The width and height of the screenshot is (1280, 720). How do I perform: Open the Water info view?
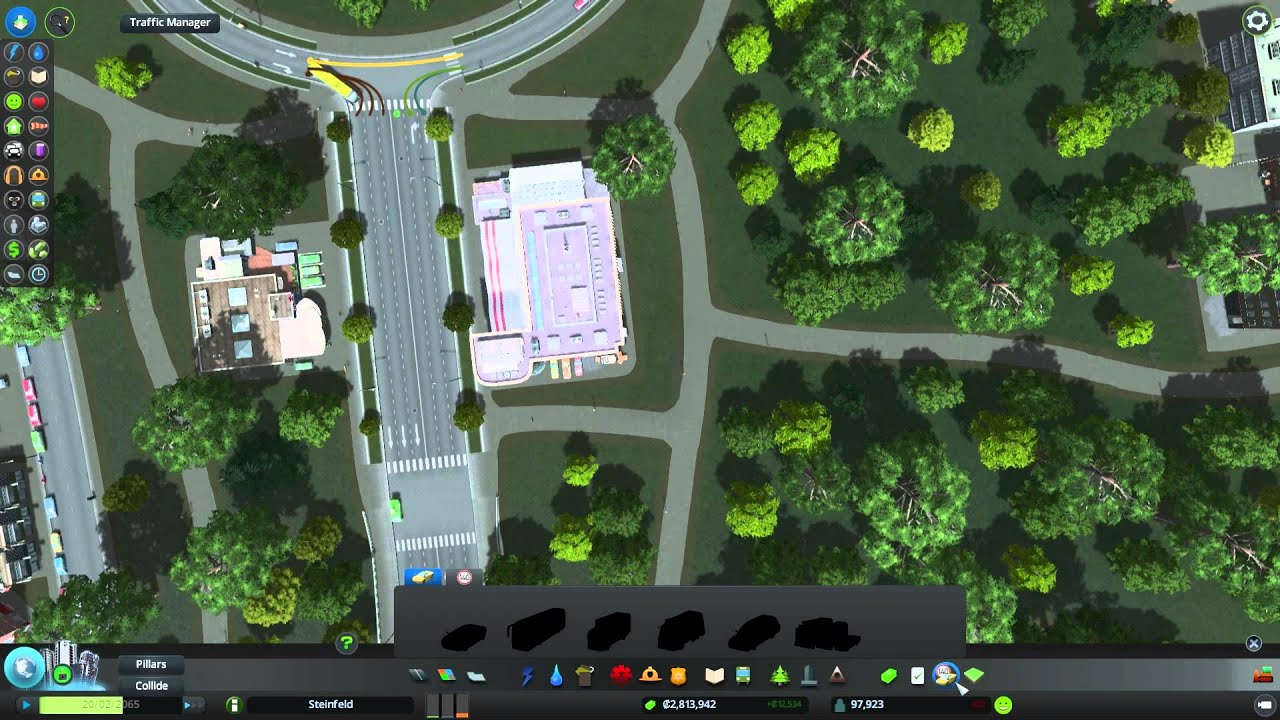coord(38,52)
